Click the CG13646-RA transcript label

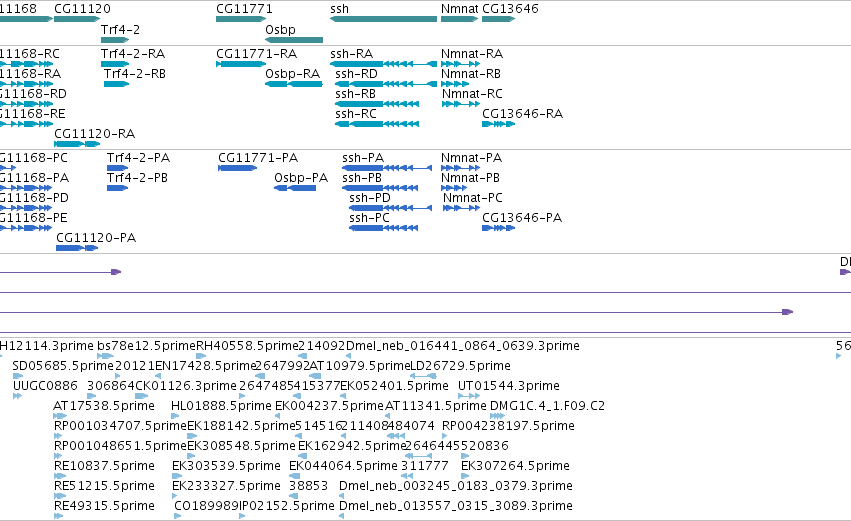(x=522, y=114)
